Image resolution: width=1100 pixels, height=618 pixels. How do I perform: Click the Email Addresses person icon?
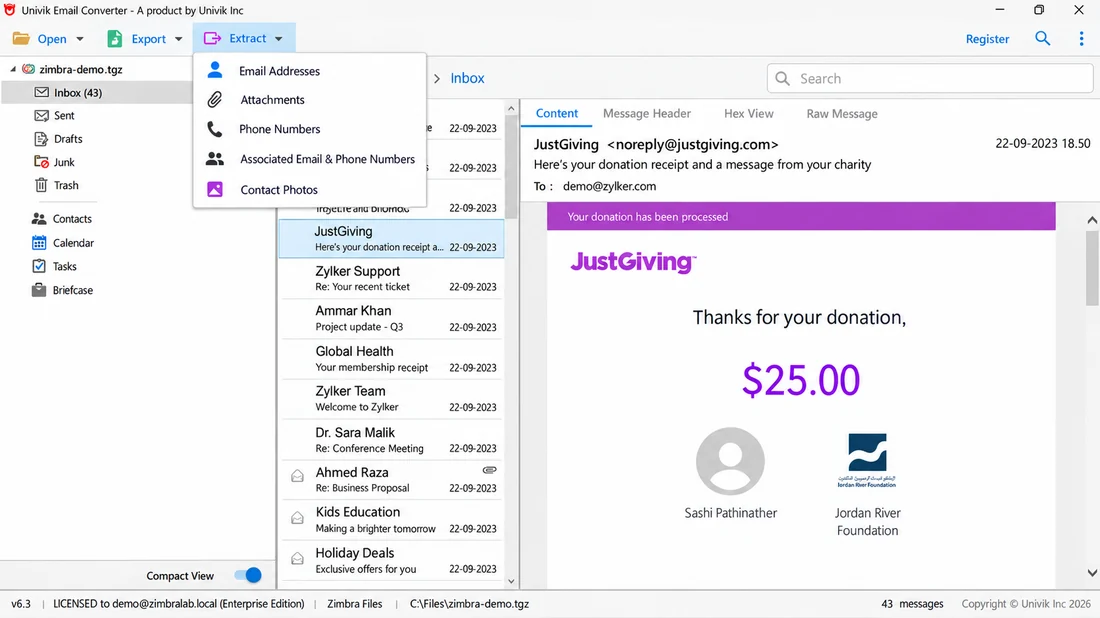pos(215,69)
